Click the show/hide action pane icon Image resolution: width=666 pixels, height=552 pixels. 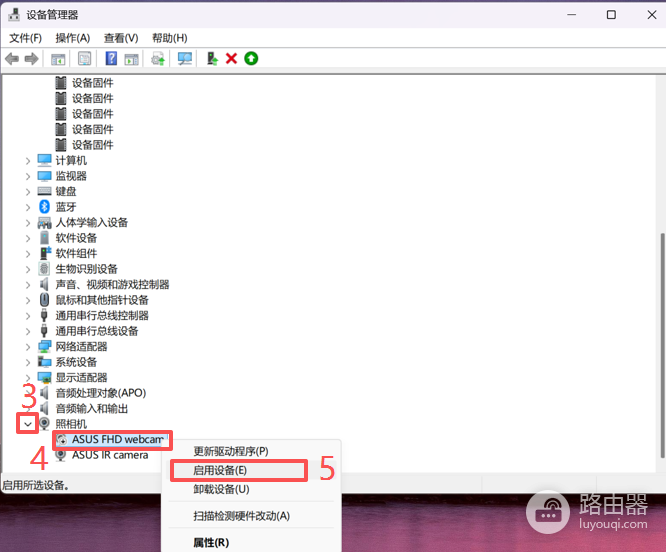(x=131, y=59)
